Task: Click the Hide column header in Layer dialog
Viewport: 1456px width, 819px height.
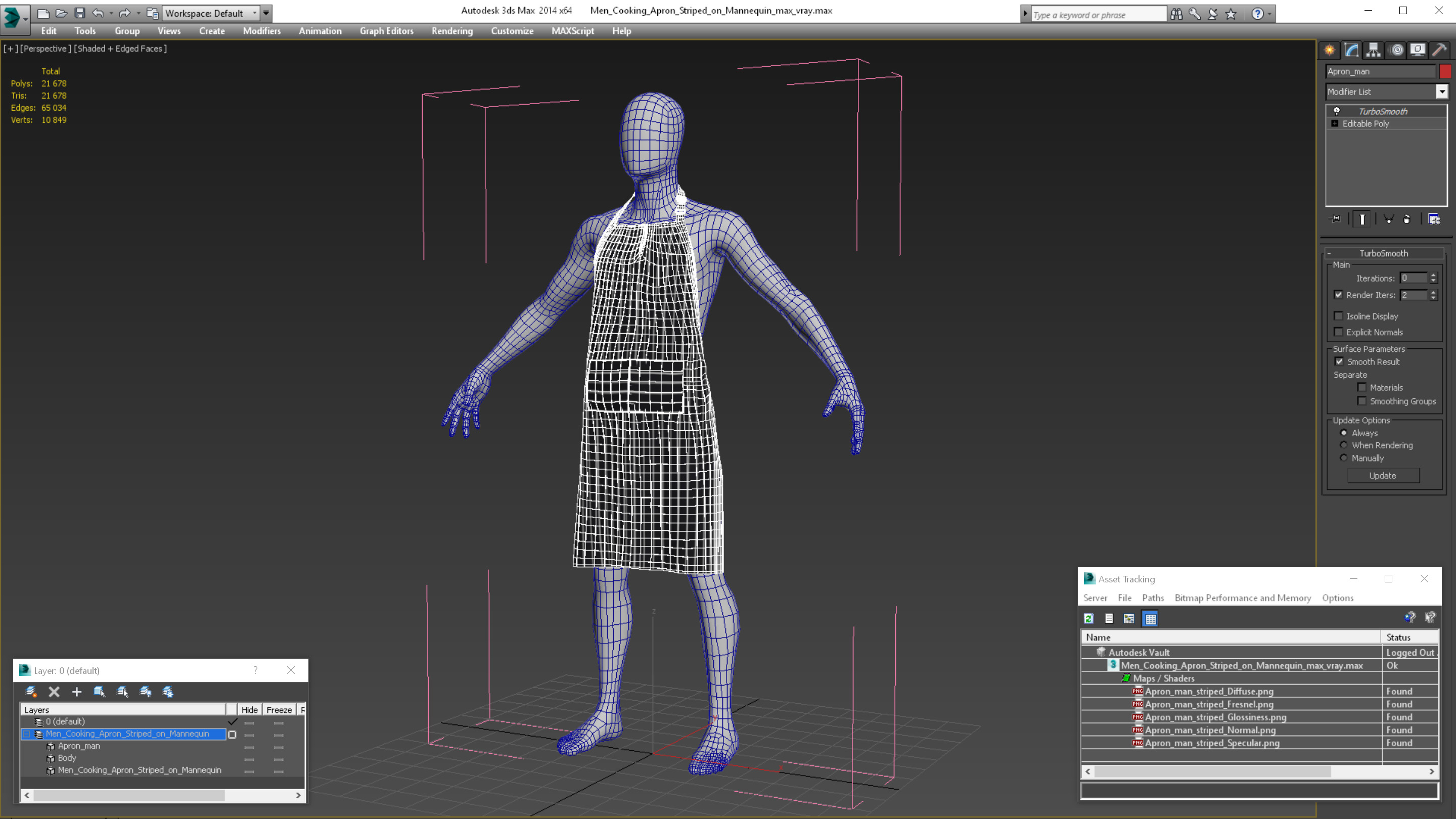Action: (x=249, y=710)
